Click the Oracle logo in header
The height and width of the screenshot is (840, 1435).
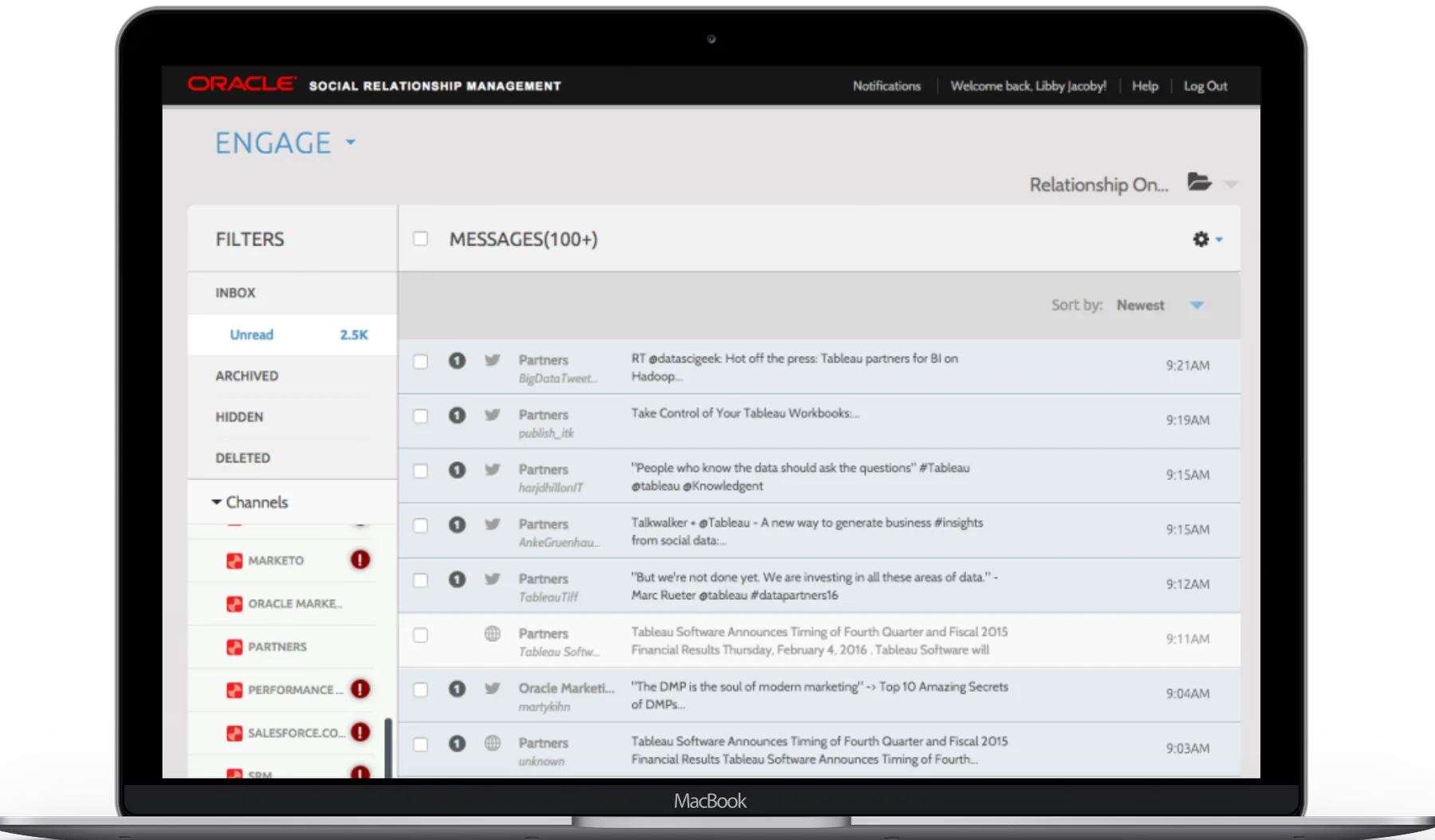[x=242, y=84]
